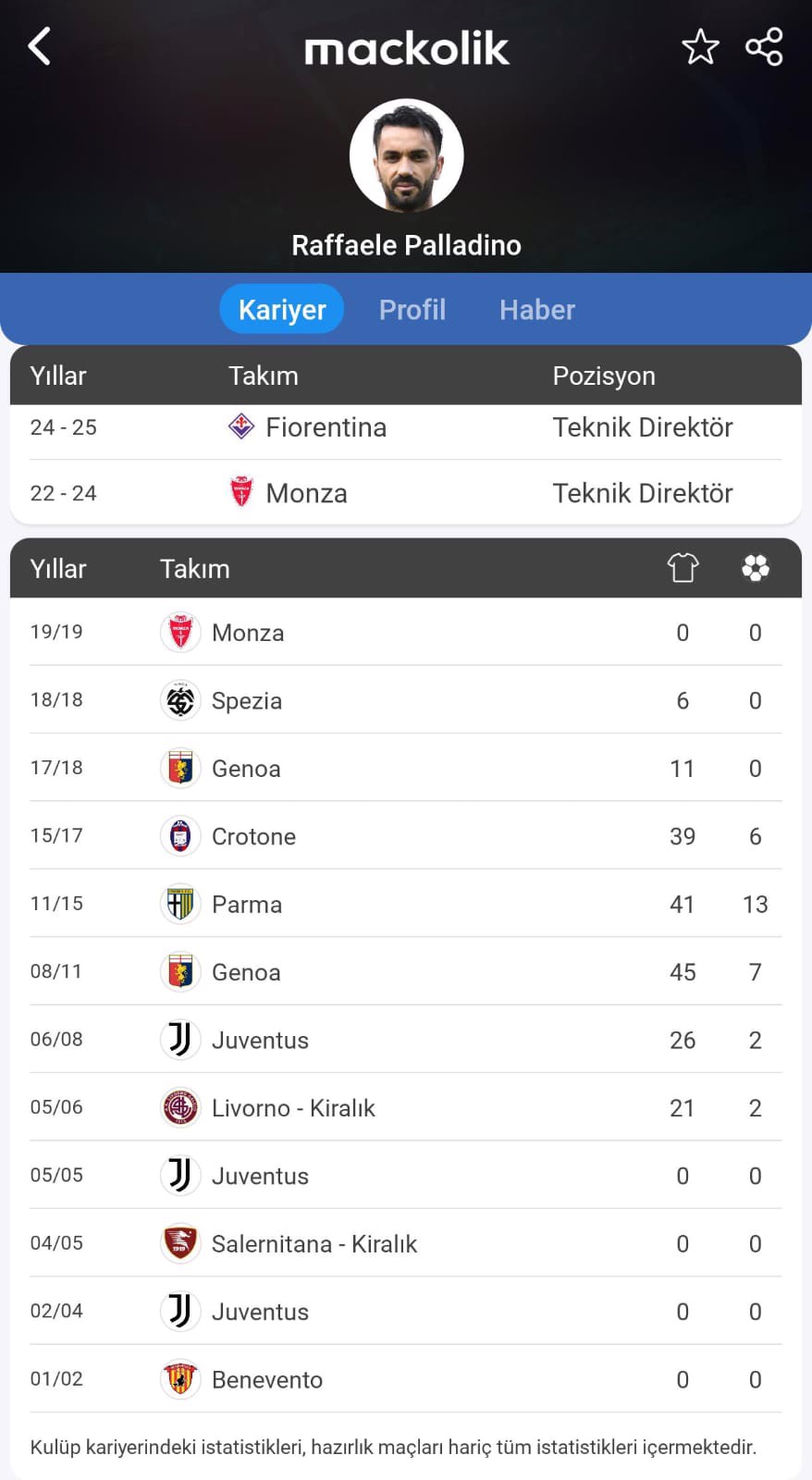
Task: Tap the share icon
Action: coord(764,47)
